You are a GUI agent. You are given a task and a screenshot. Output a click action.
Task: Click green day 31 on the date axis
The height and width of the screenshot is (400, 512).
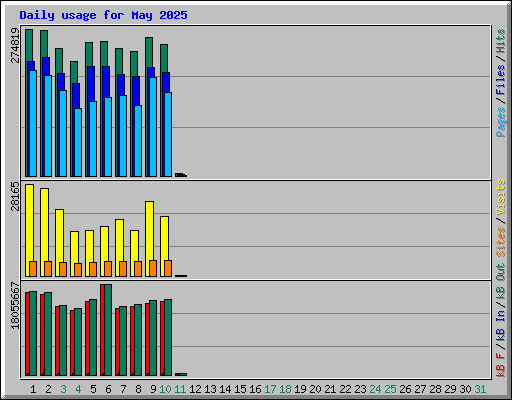pos(480,389)
